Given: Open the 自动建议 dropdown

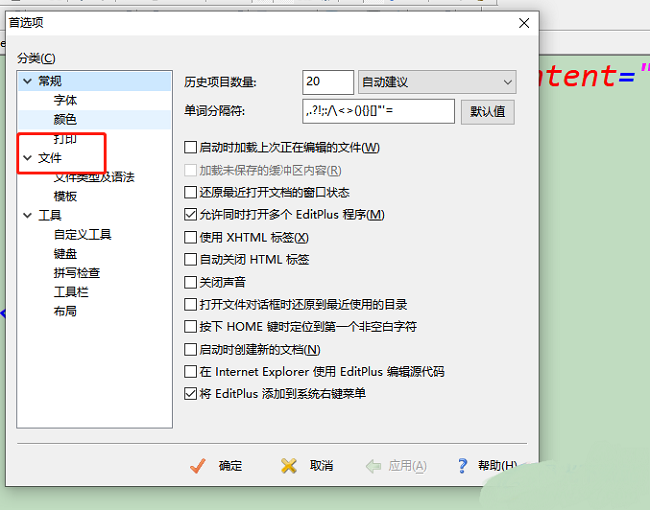Looking at the screenshot, I should coord(437,82).
